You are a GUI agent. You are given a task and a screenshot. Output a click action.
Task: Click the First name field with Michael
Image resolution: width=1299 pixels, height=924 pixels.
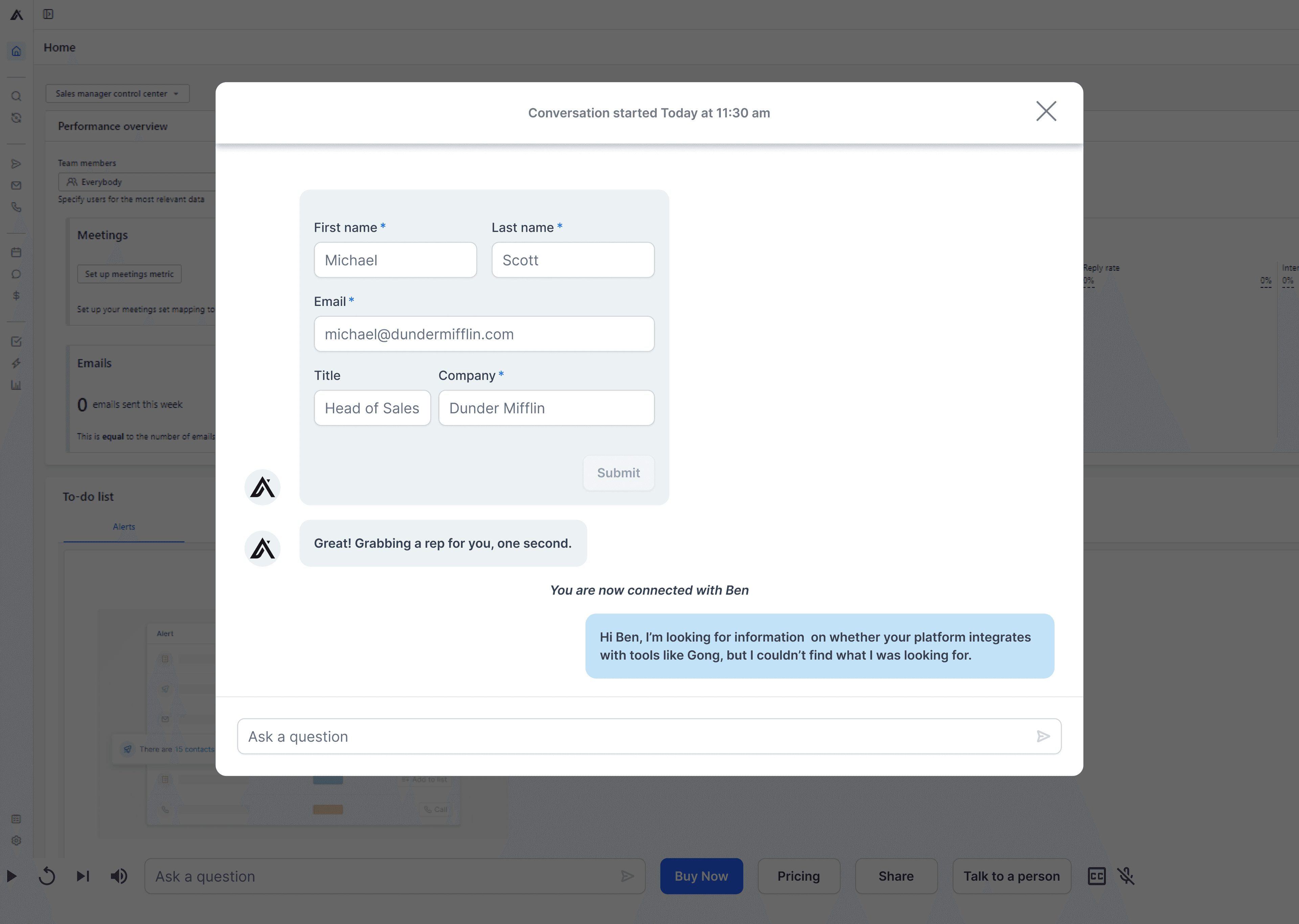pos(395,260)
